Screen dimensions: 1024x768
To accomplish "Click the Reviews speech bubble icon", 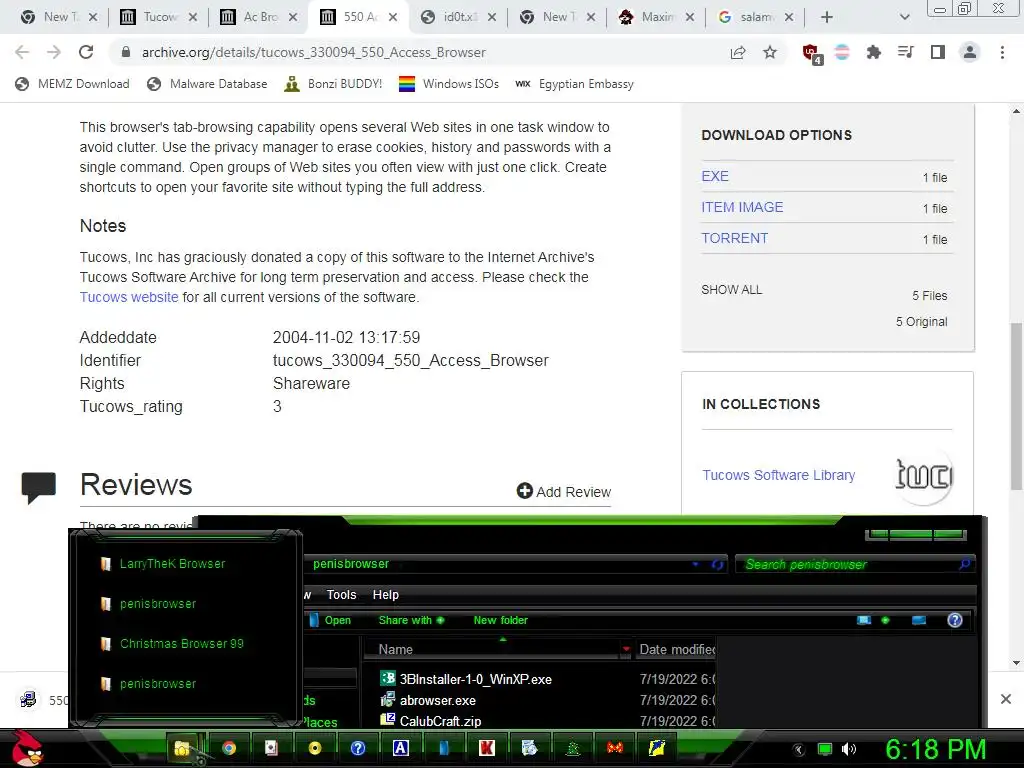I will tap(39, 487).
